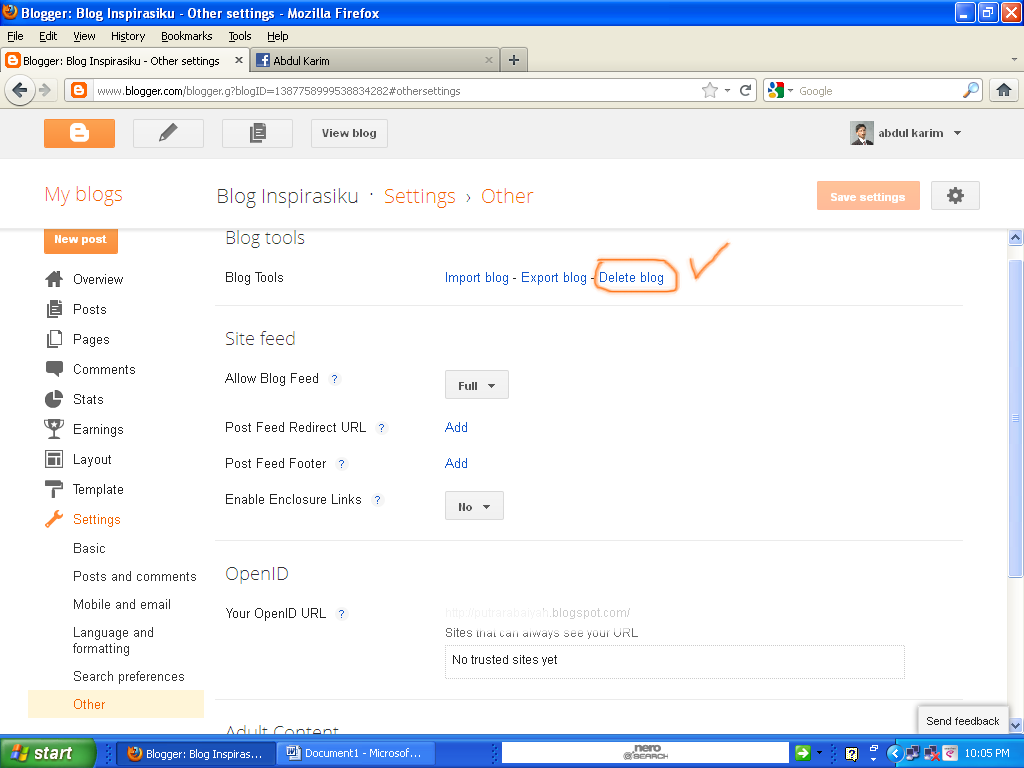This screenshot has height=768, width=1024.
Task: Open the Enable Enclosure Links No dropdown
Action: click(474, 506)
